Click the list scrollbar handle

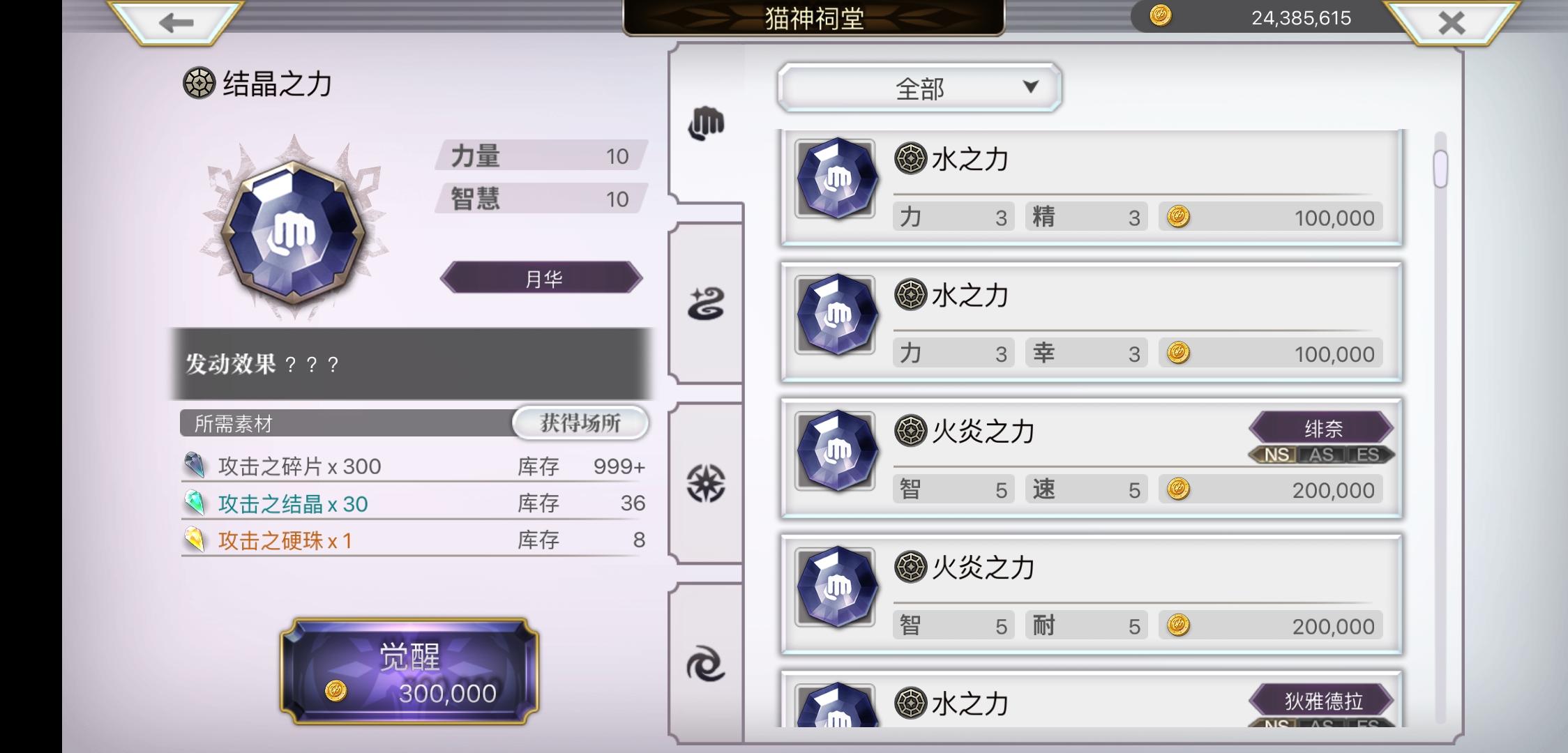(x=1440, y=169)
